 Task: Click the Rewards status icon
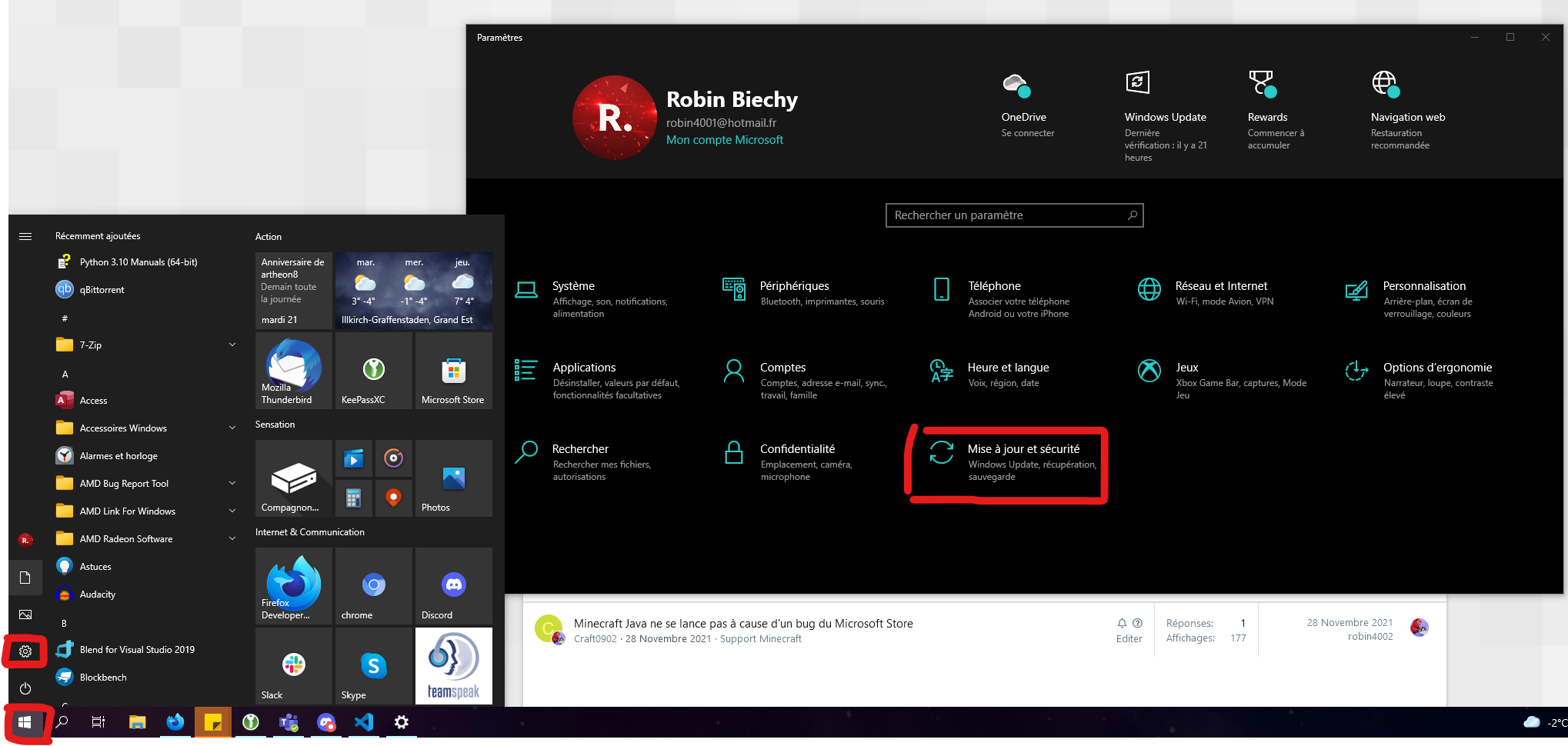click(x=1262, y=84)
